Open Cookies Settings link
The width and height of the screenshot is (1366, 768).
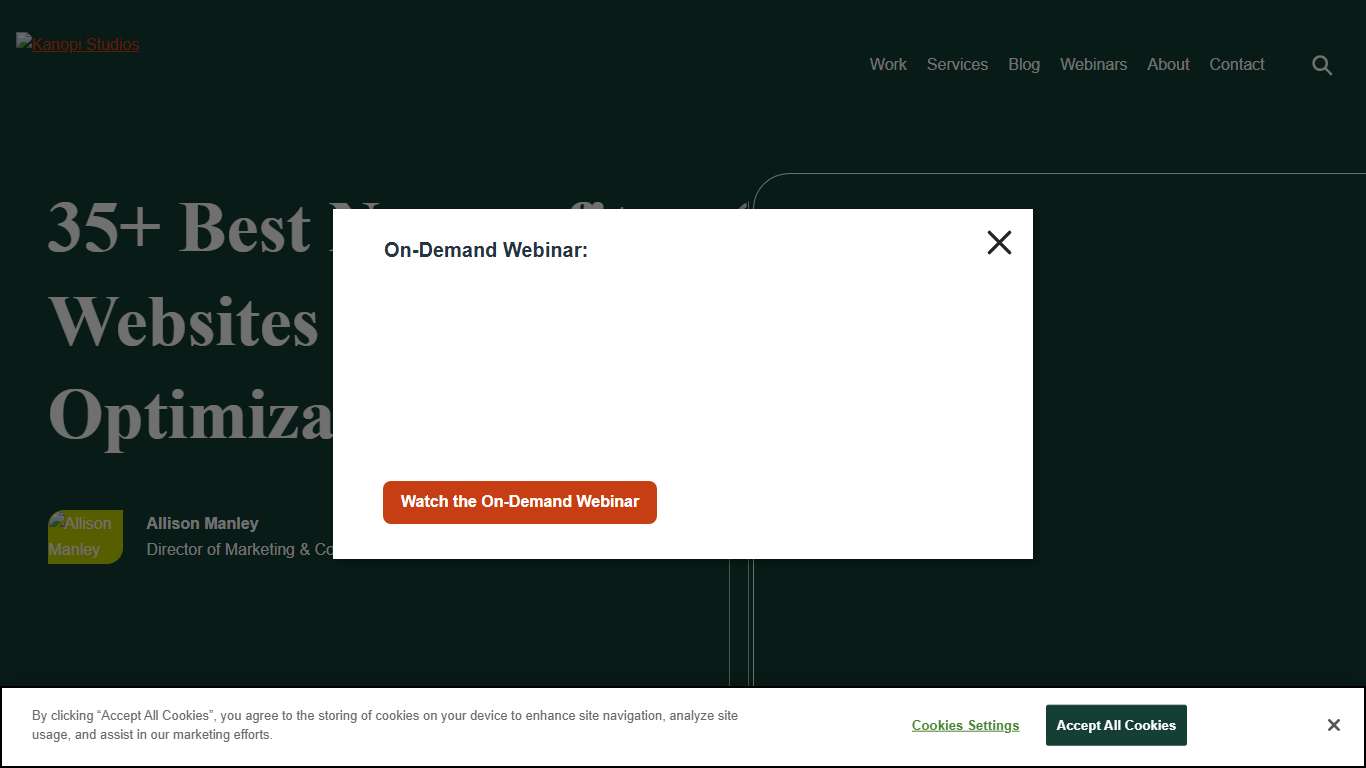tap(965, 725)
